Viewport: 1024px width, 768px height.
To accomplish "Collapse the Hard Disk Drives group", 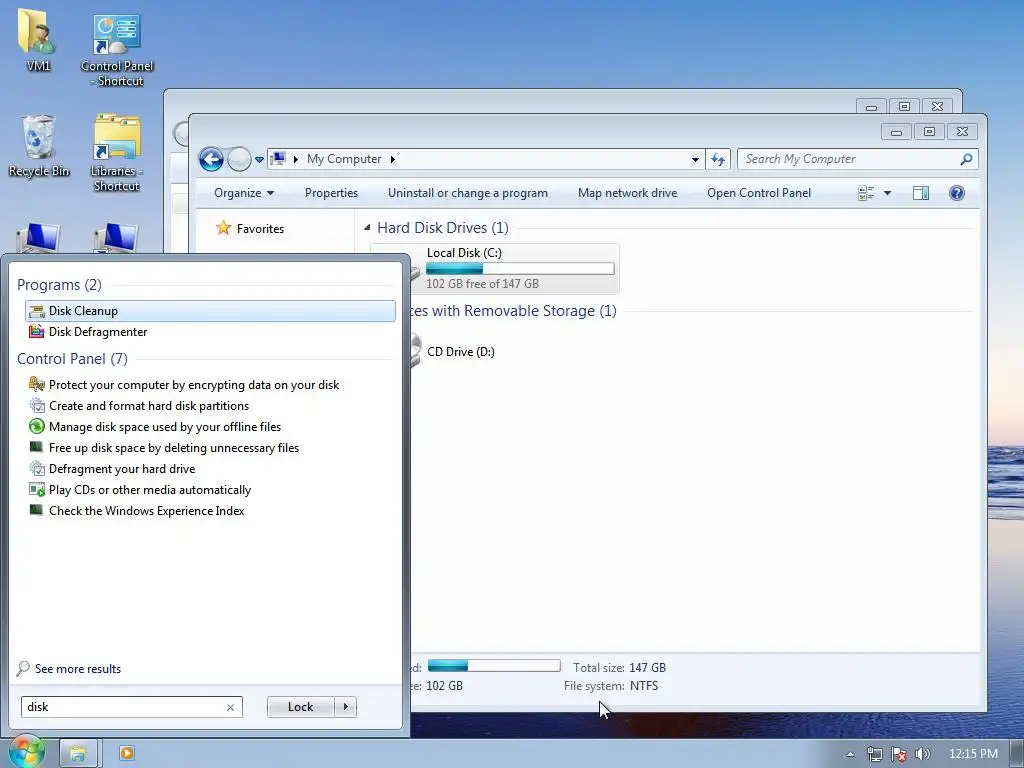I will tap(367, 228).
